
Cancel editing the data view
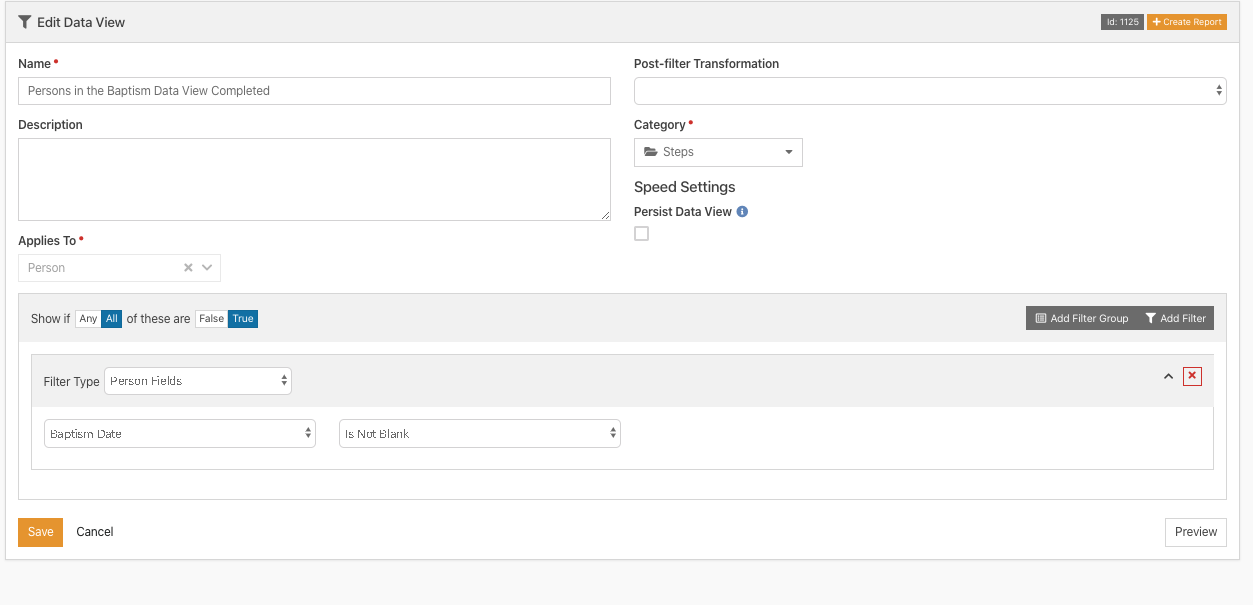tap(95, 532)
